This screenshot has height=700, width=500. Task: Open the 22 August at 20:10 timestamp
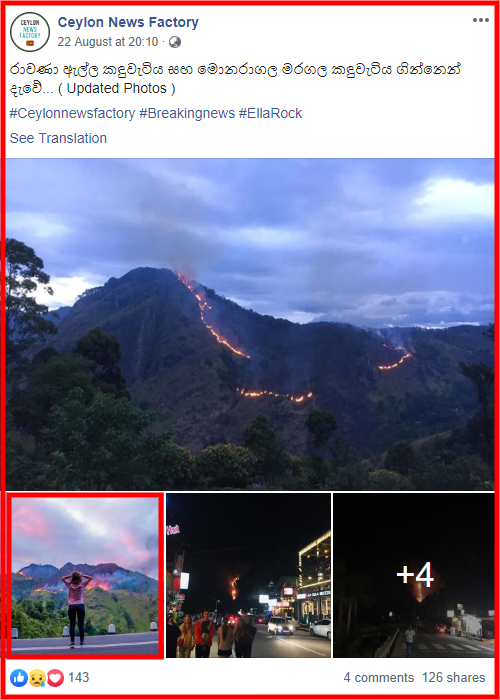[x=108, y=42]
